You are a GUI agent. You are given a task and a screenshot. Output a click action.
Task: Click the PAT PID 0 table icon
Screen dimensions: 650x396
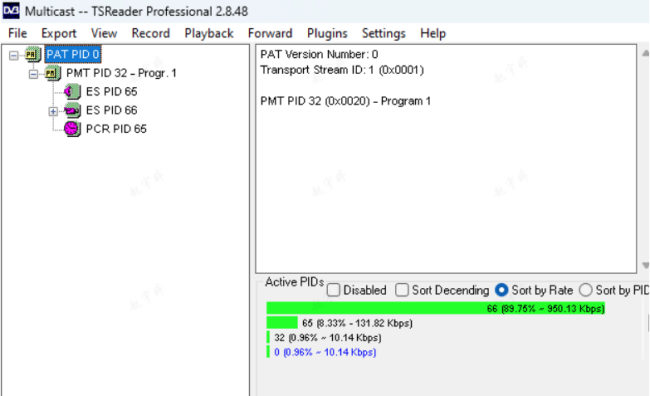pos(32,54)
